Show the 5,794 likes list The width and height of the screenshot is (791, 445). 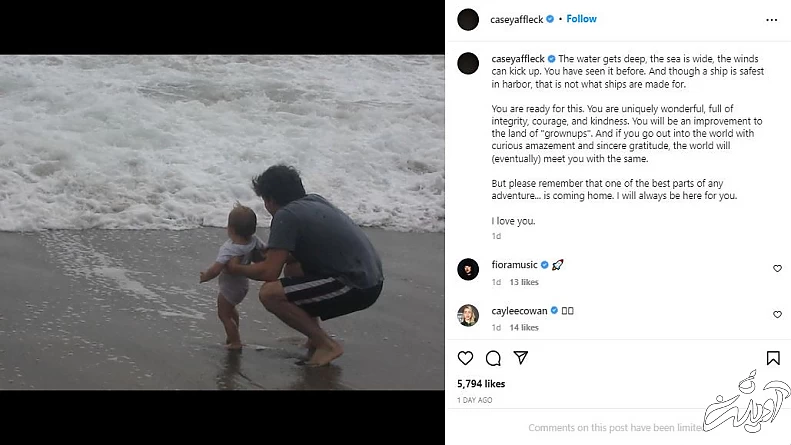click(x=481, y=384)
